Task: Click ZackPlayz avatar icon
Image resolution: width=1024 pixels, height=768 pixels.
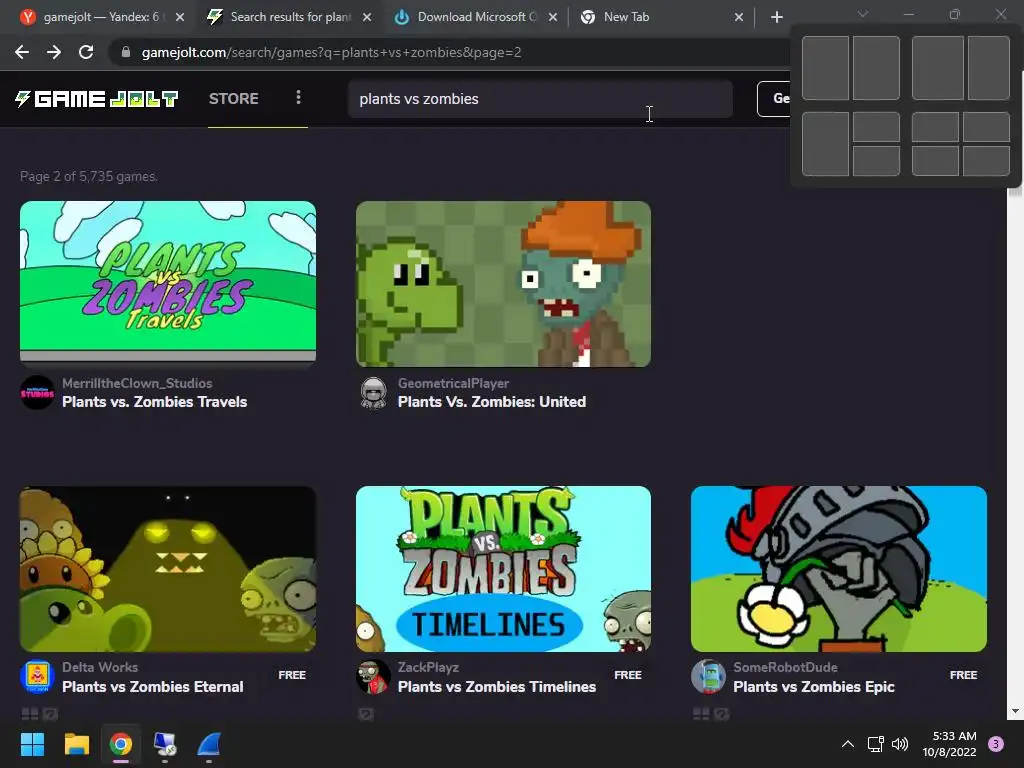Action: [x=374, y=677]
